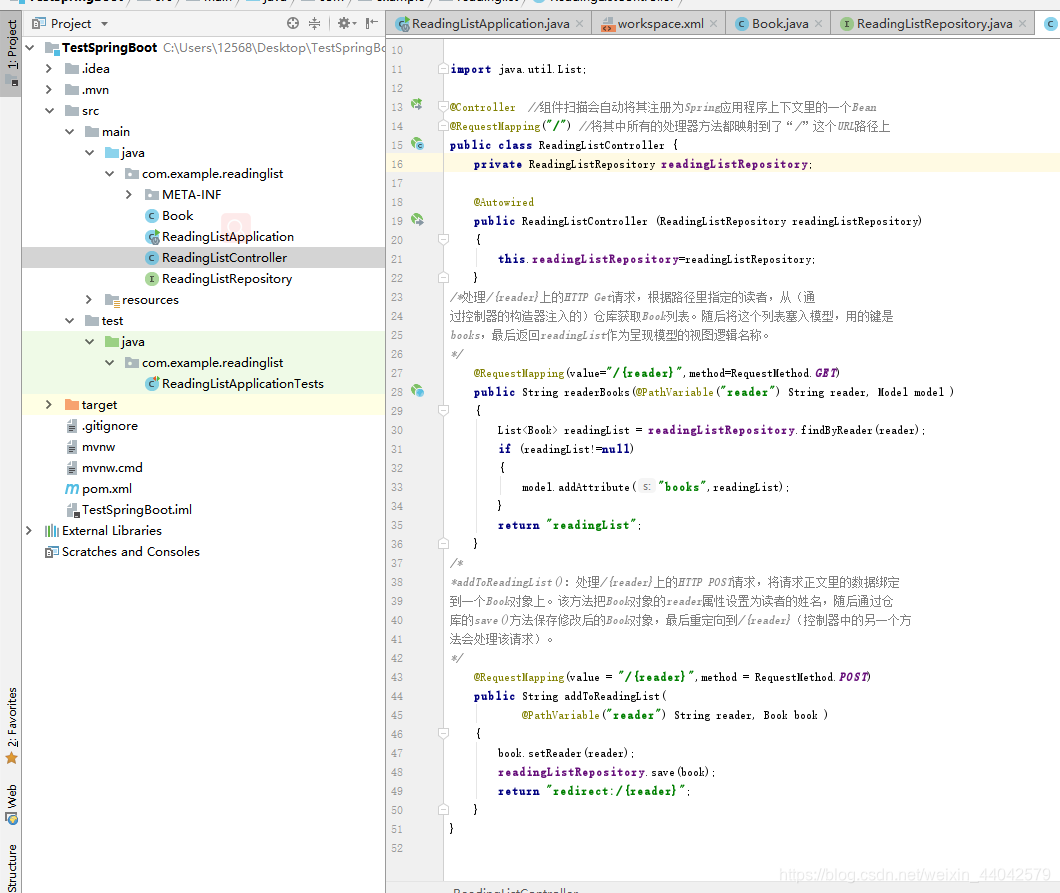Image resolution: width=1060 pixels, height=893 pixels.
Task: Expand the .idea folder
Action: click(x=49, y=68)
